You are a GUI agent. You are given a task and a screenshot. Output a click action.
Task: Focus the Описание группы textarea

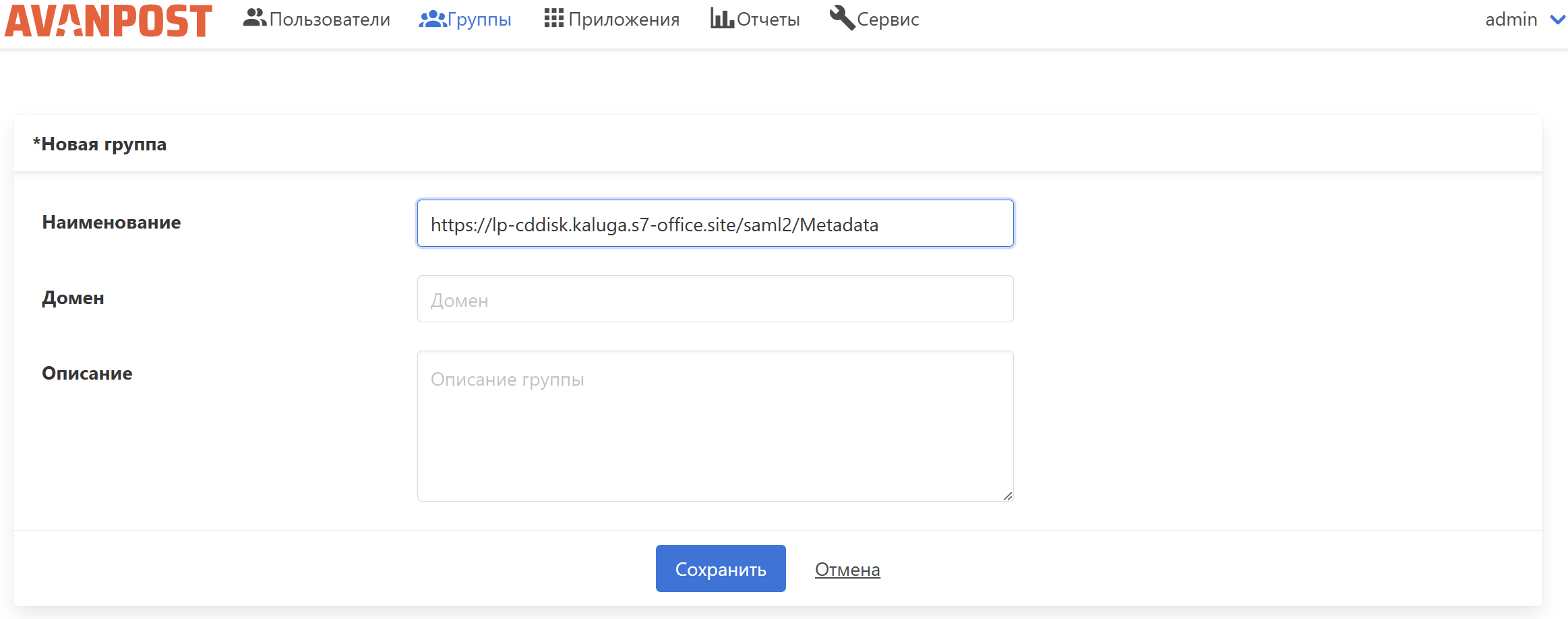715,426
